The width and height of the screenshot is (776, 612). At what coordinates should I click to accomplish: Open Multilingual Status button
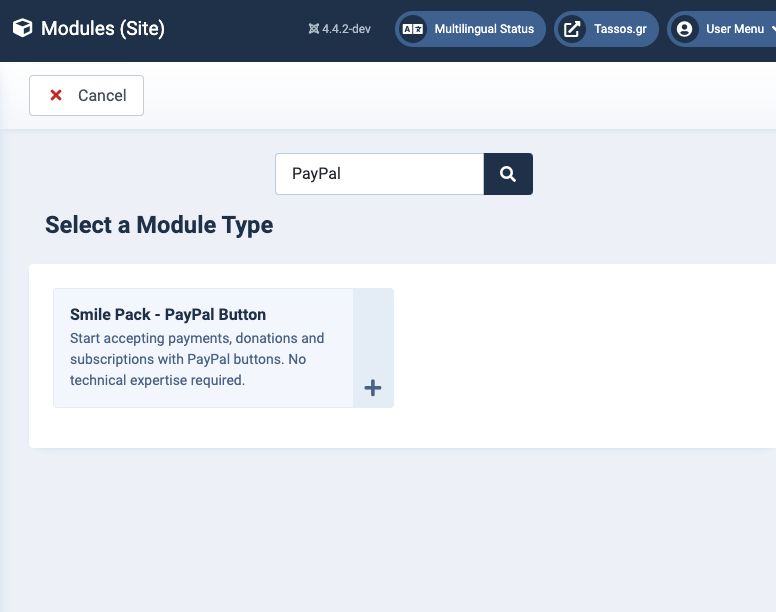click(x=470, y=29)
